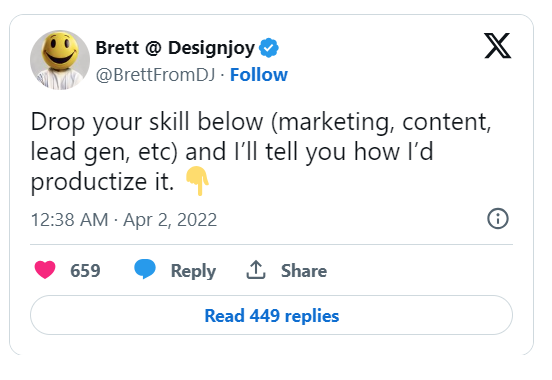Click the share upload arrow icon
Image resolution: width=552 pixels, height=380 pixels.
256,270
